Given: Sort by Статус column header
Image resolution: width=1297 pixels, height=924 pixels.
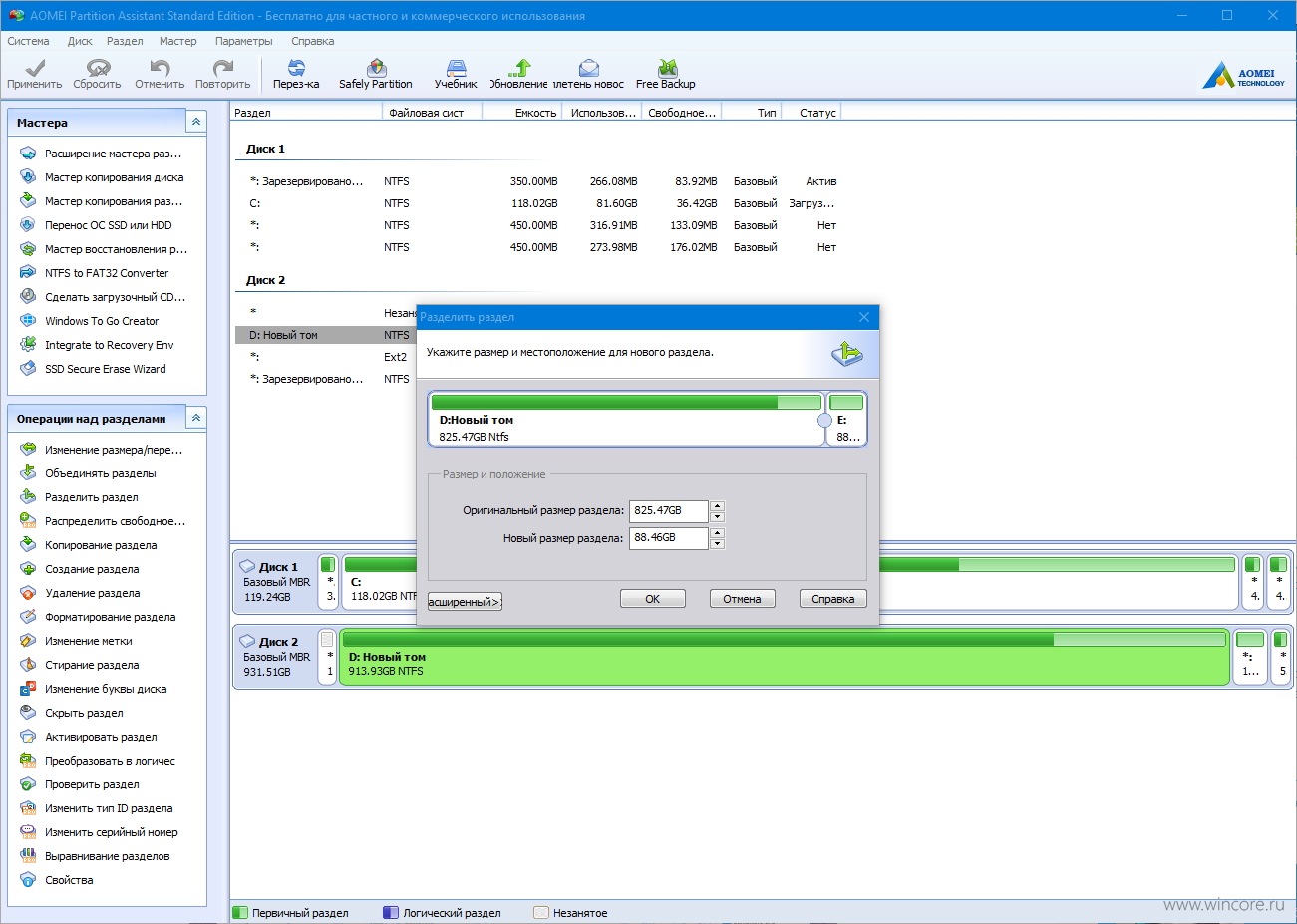Looking at the screenshot, I should coord(812,113).
